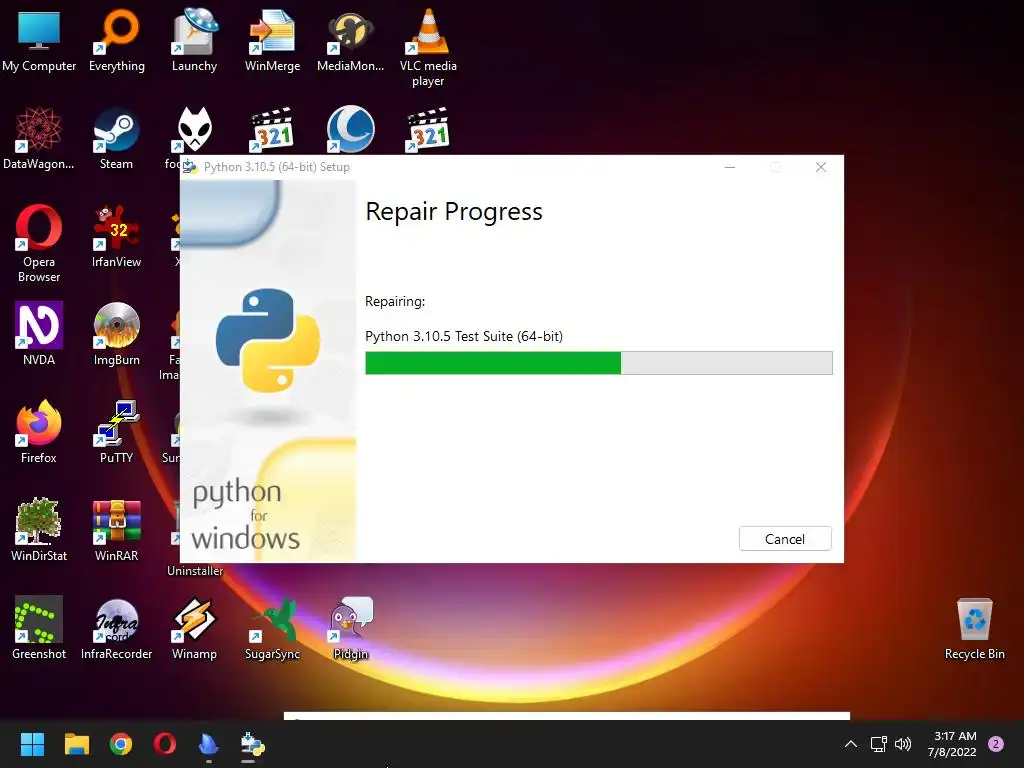Open Winamp from the desktop
Image resolution: width=1024 pixels, height=768 pixels.
coord(194,628)
